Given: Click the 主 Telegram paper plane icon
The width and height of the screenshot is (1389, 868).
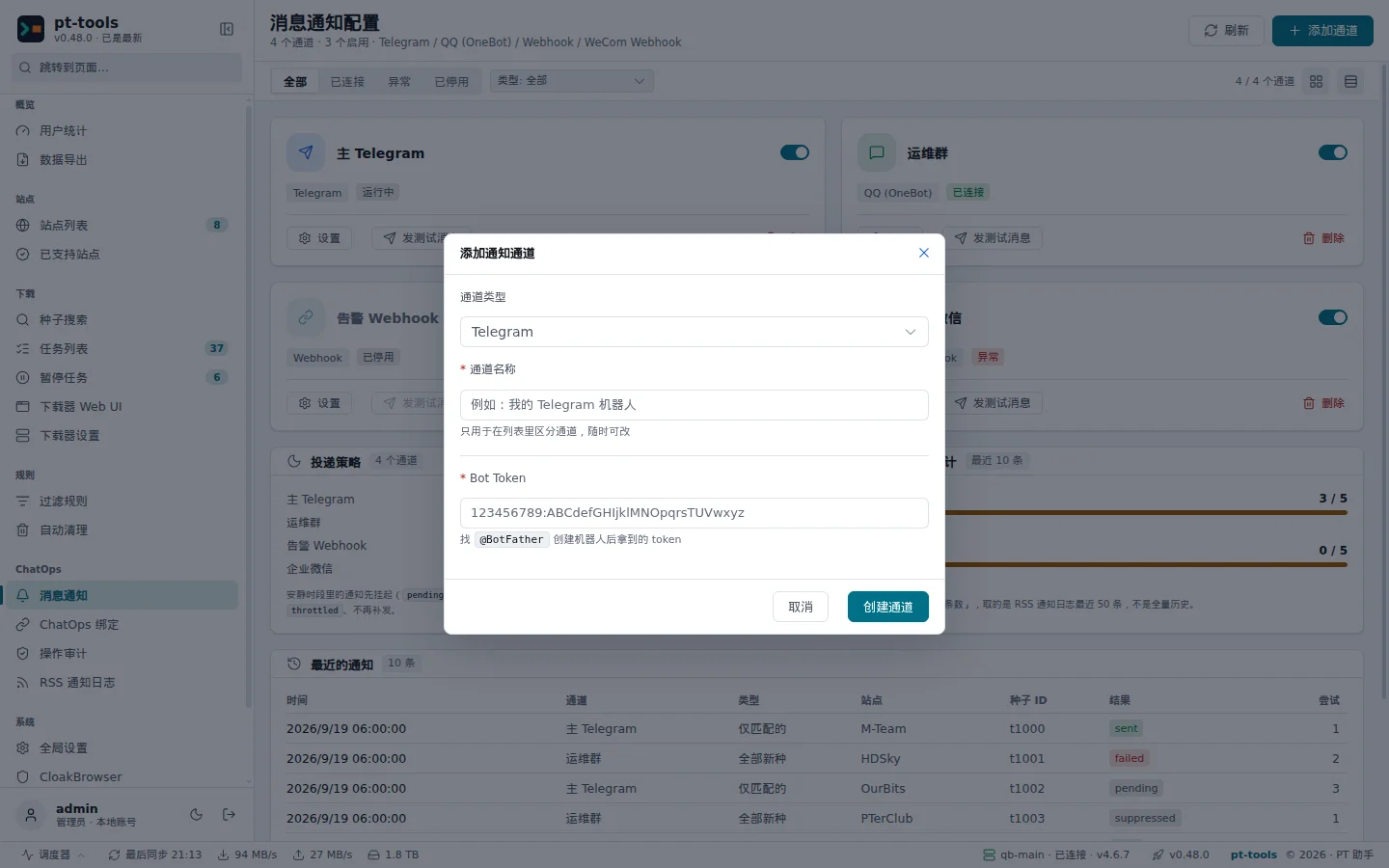Looking at the screenshot, I should 306,152.
